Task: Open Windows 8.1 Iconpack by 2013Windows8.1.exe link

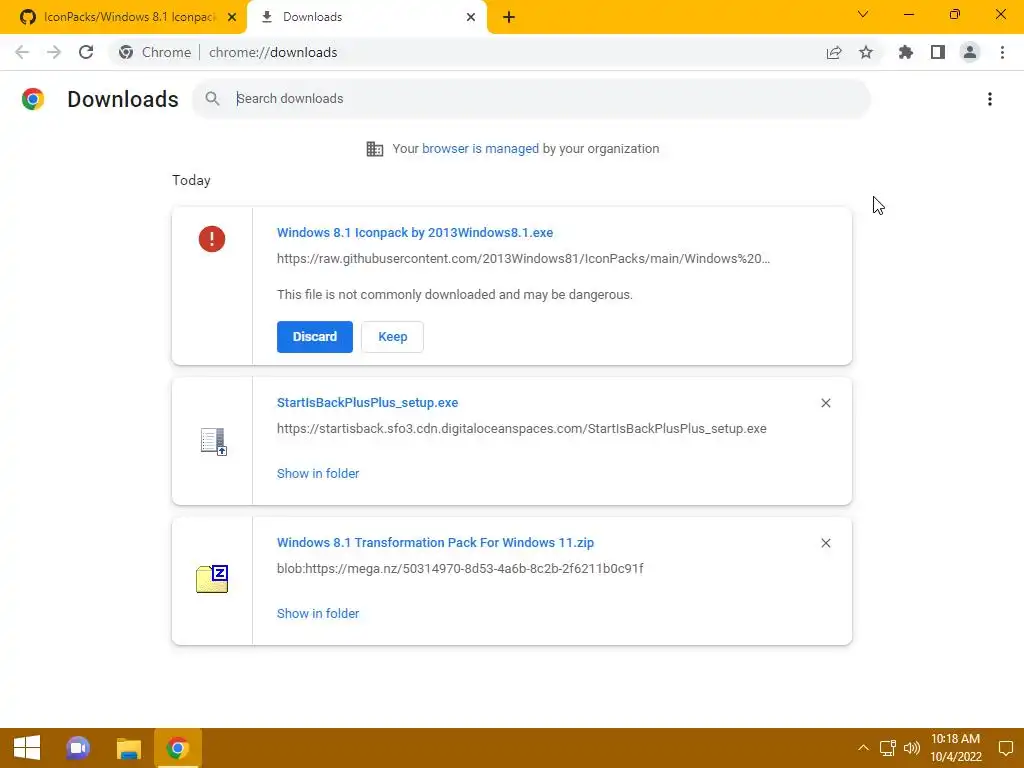Action: tap(415, 232)
